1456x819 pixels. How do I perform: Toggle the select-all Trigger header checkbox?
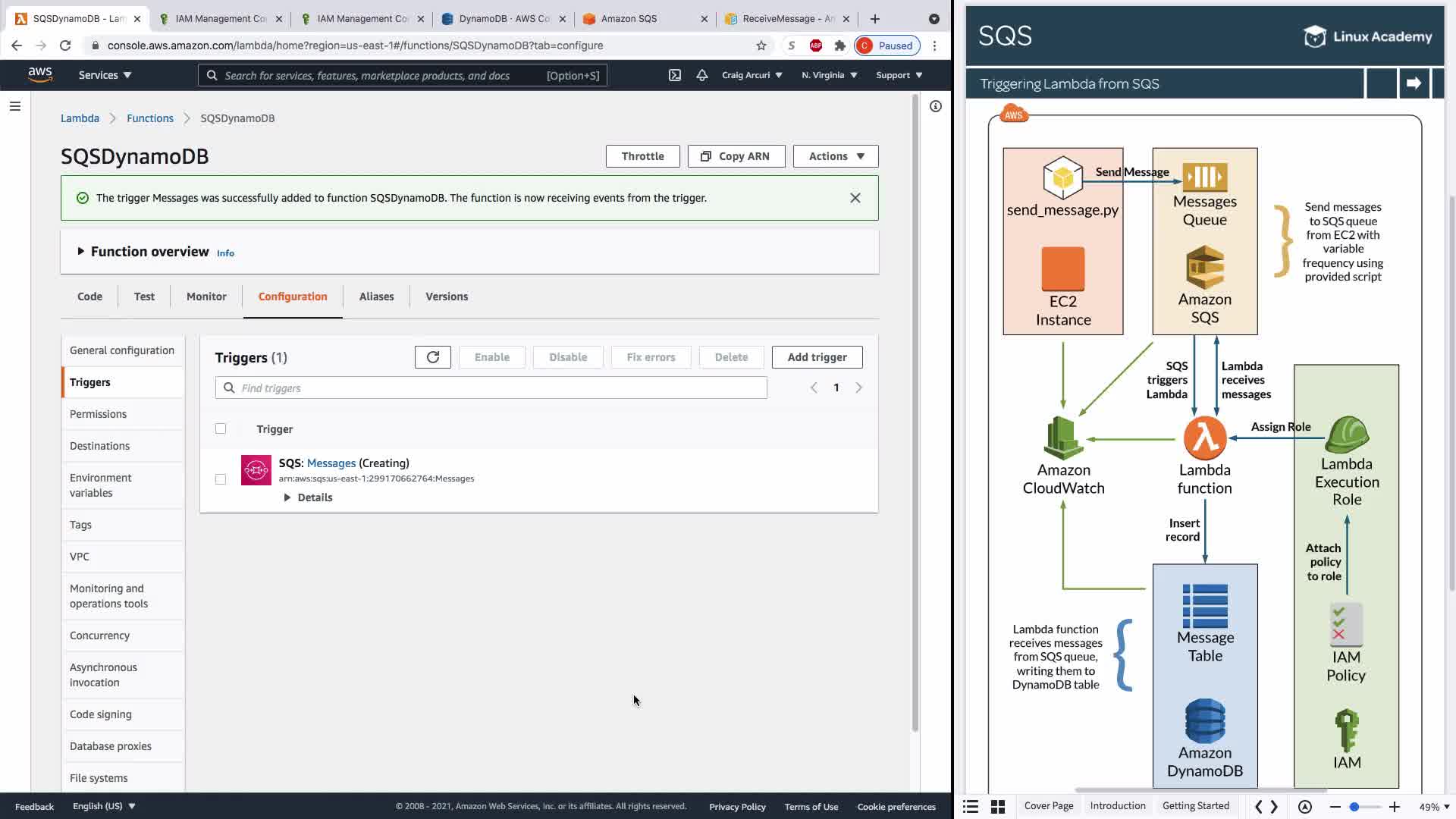point(221,428)
